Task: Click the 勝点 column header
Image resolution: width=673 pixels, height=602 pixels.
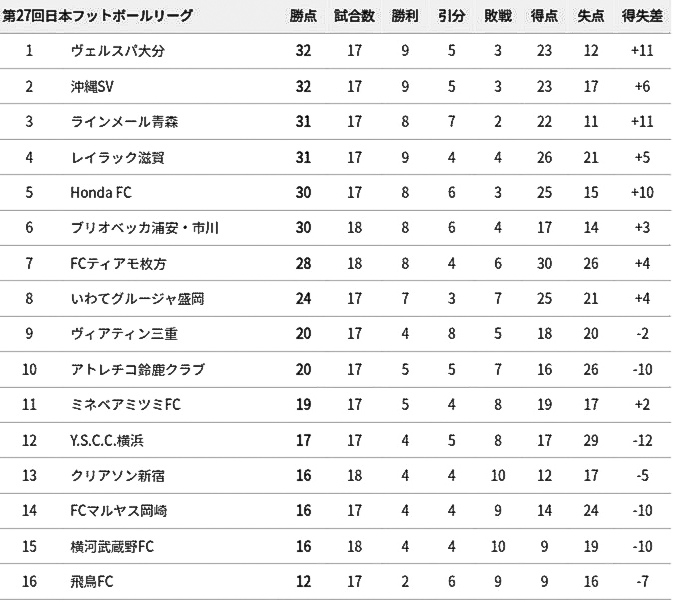Action: [303, 16]
